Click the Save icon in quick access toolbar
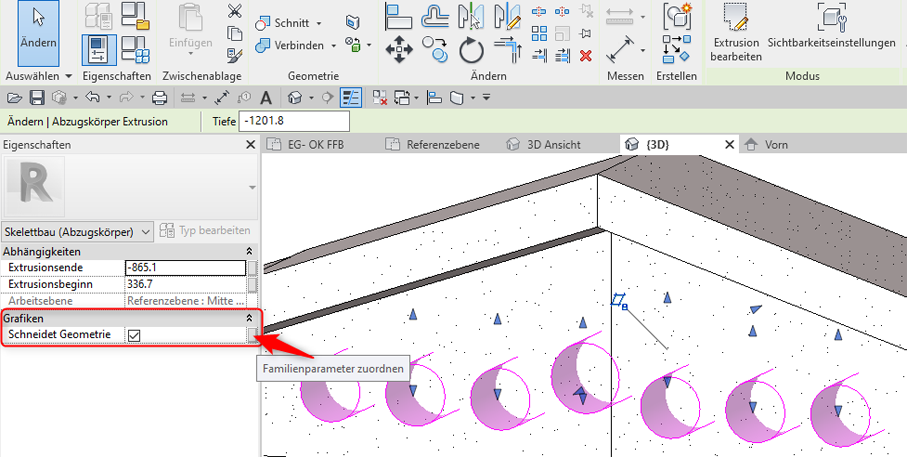This screenshot has width=907, height=457. tap(37, 97)
